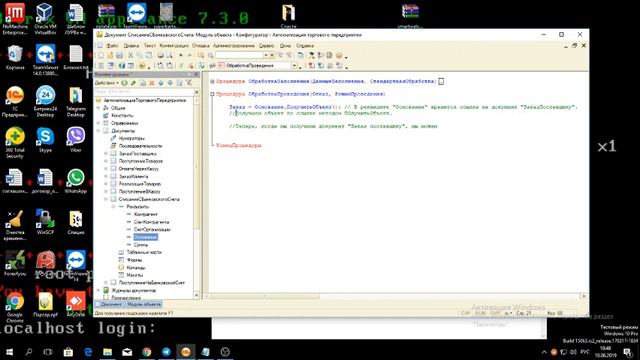640x360 pixels.
Task: Click the Print toolbar icon
Action: pos(160,55)
